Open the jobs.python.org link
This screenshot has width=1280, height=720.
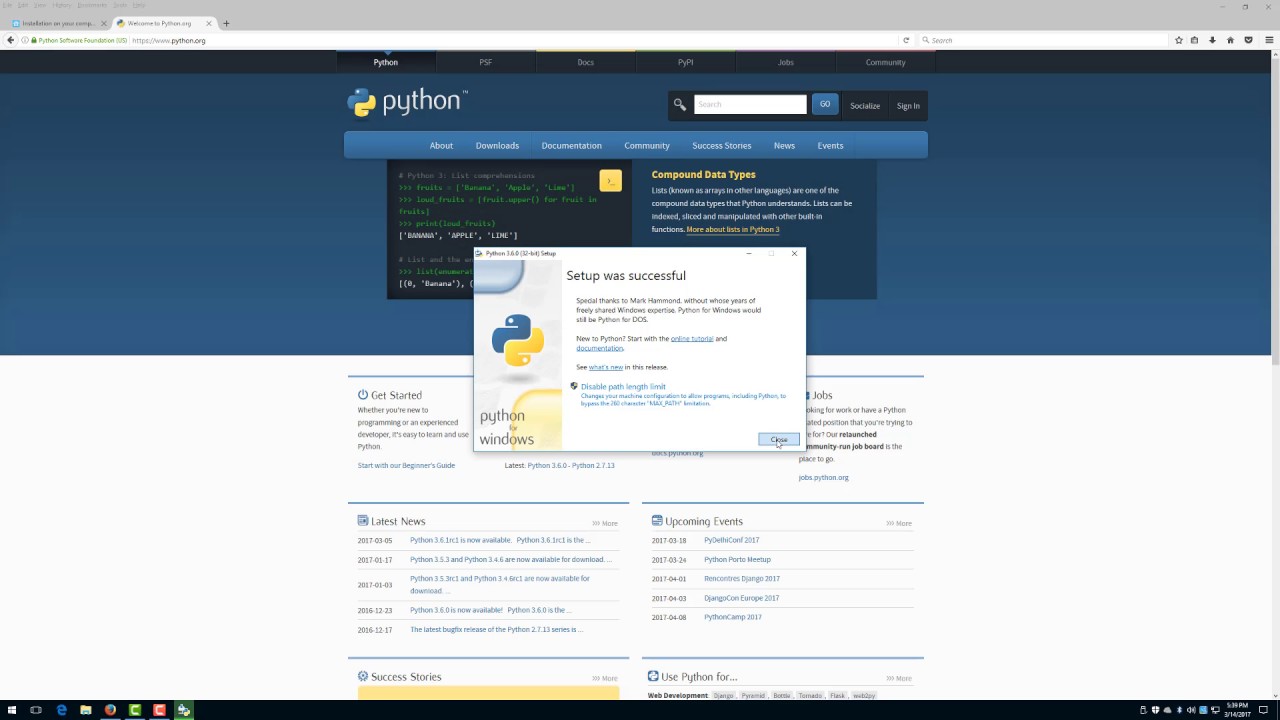pyautogui.click(x=824, y=477)
